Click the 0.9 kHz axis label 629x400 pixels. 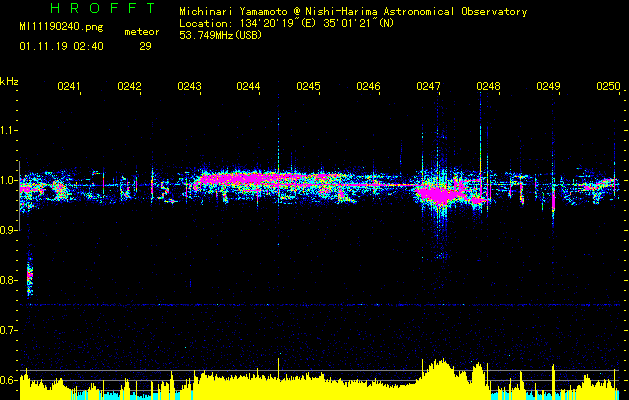8,230
